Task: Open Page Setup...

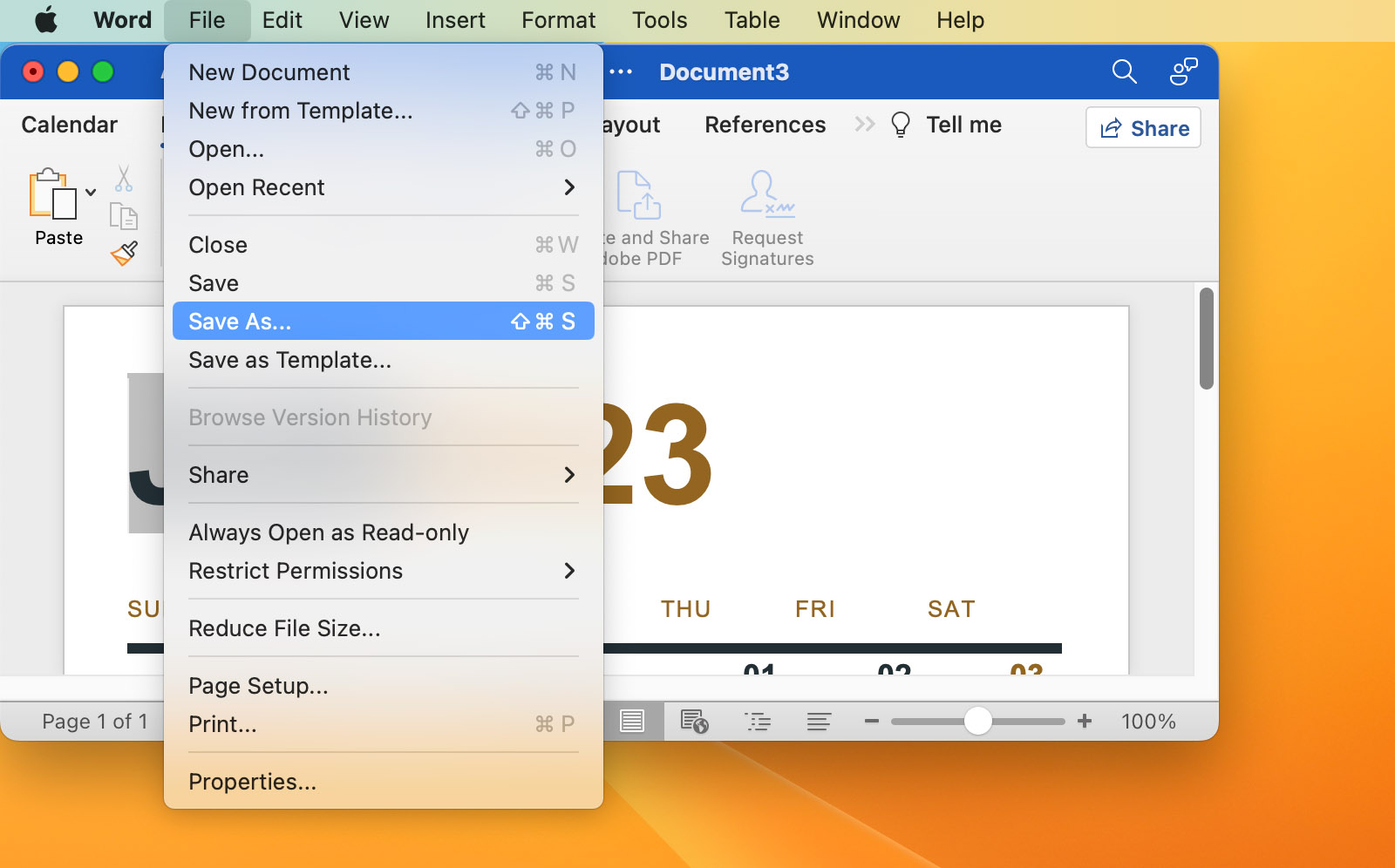Action: (x=384, y=686)
